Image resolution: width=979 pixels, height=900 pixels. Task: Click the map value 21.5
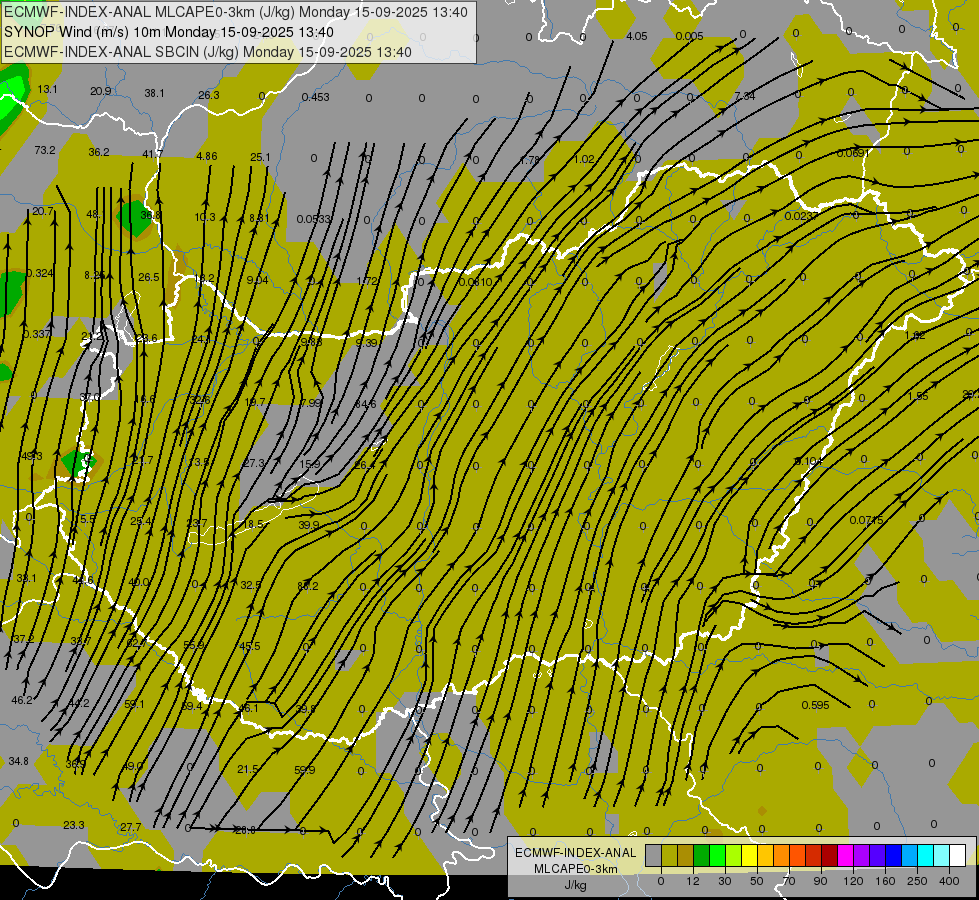point(248,769)
